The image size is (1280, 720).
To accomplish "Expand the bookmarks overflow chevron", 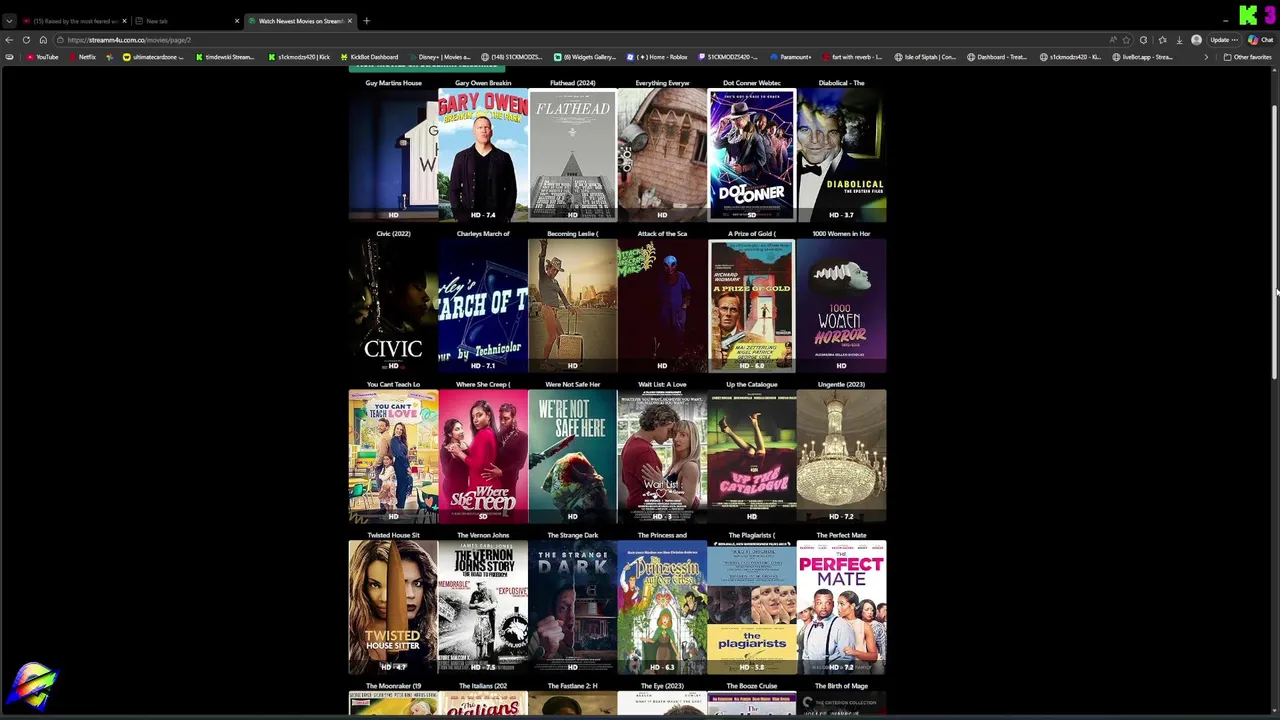I will point(1205,57).
